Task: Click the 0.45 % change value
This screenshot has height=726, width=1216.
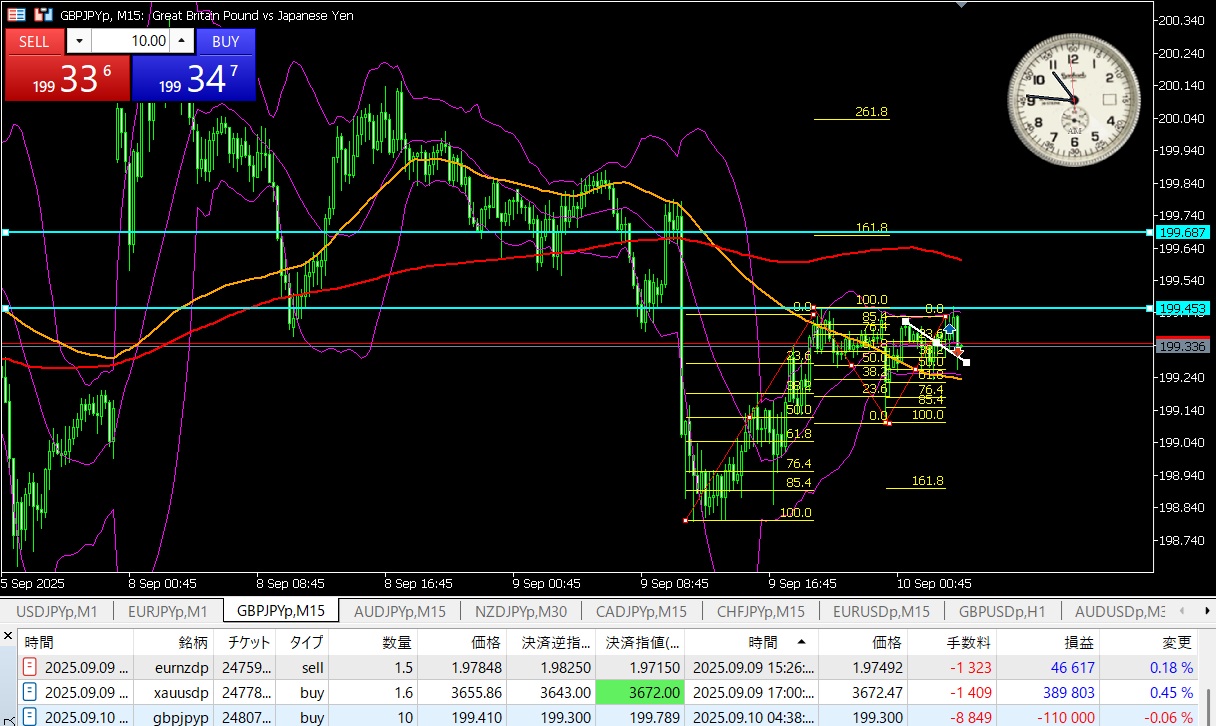Action: [x=1170, y=692]
